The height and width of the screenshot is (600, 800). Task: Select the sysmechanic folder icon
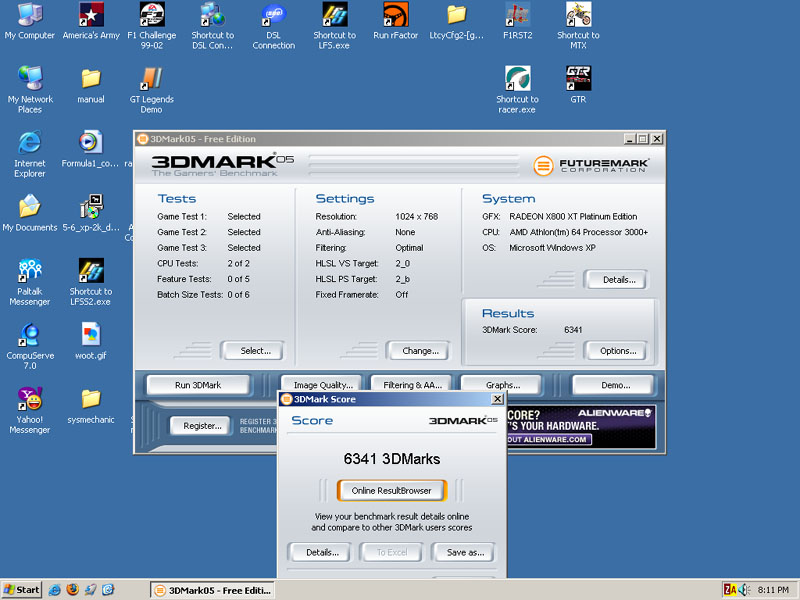[91, 405]
